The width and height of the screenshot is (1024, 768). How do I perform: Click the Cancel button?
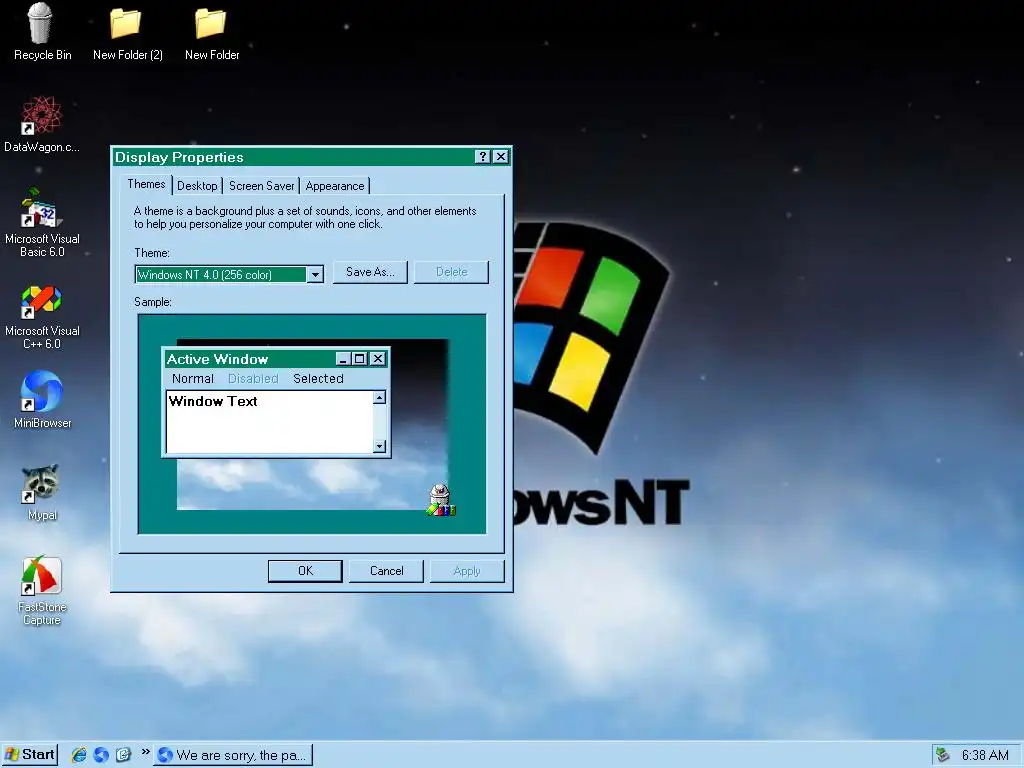tap(387, 571)
